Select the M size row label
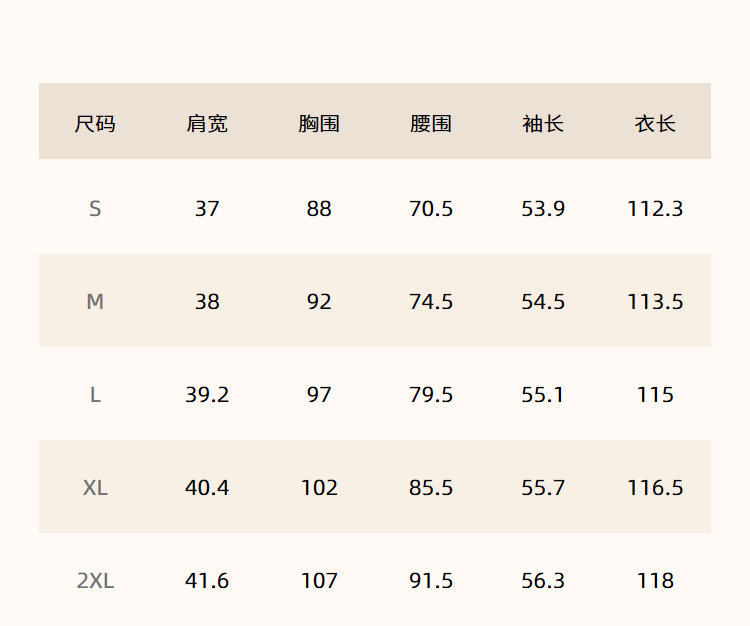The width and height of the screenshot is (750, 626). pyautogui.click(x=95, y=301)
